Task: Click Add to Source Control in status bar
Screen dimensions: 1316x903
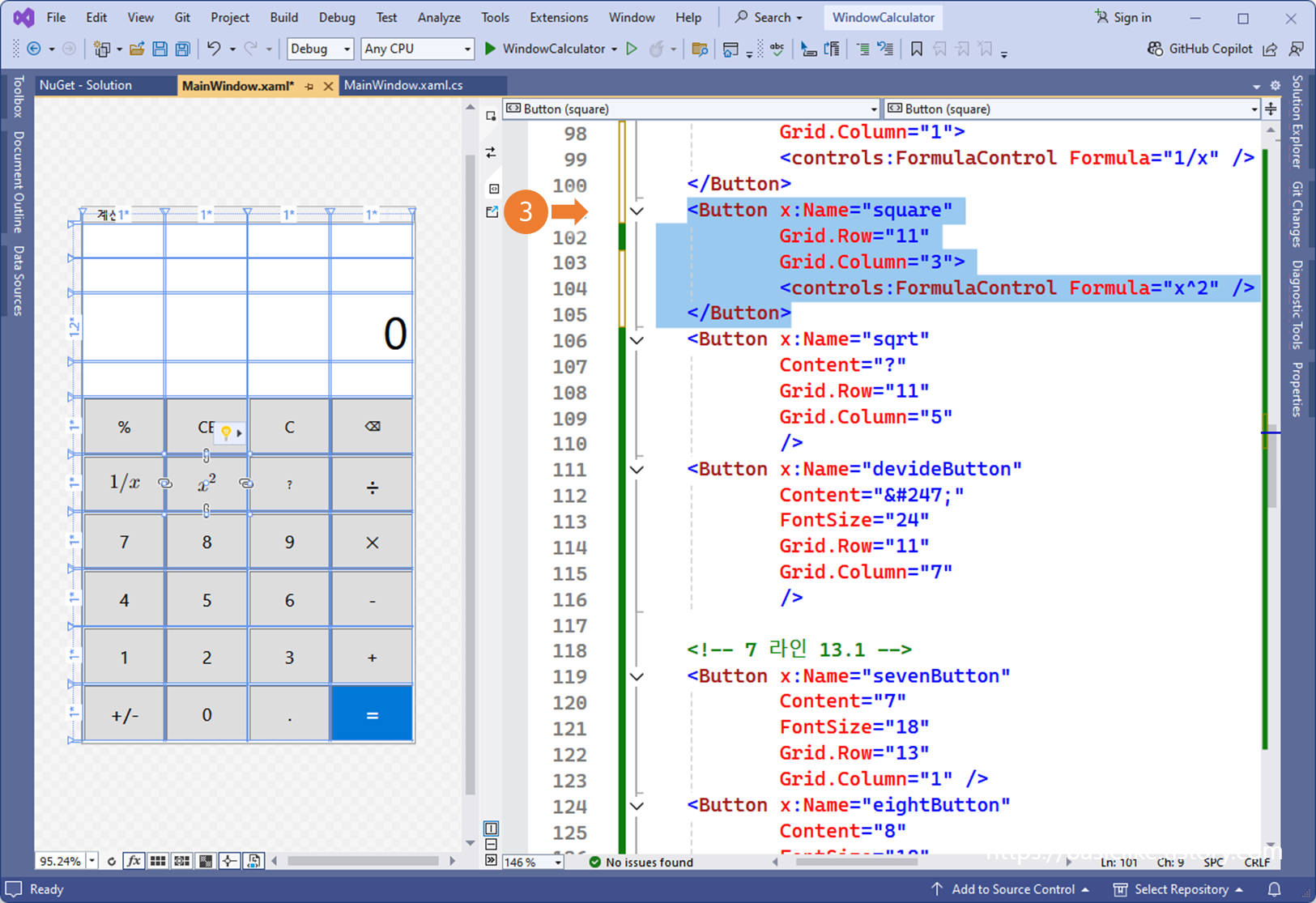Action: pos(1009,889)
